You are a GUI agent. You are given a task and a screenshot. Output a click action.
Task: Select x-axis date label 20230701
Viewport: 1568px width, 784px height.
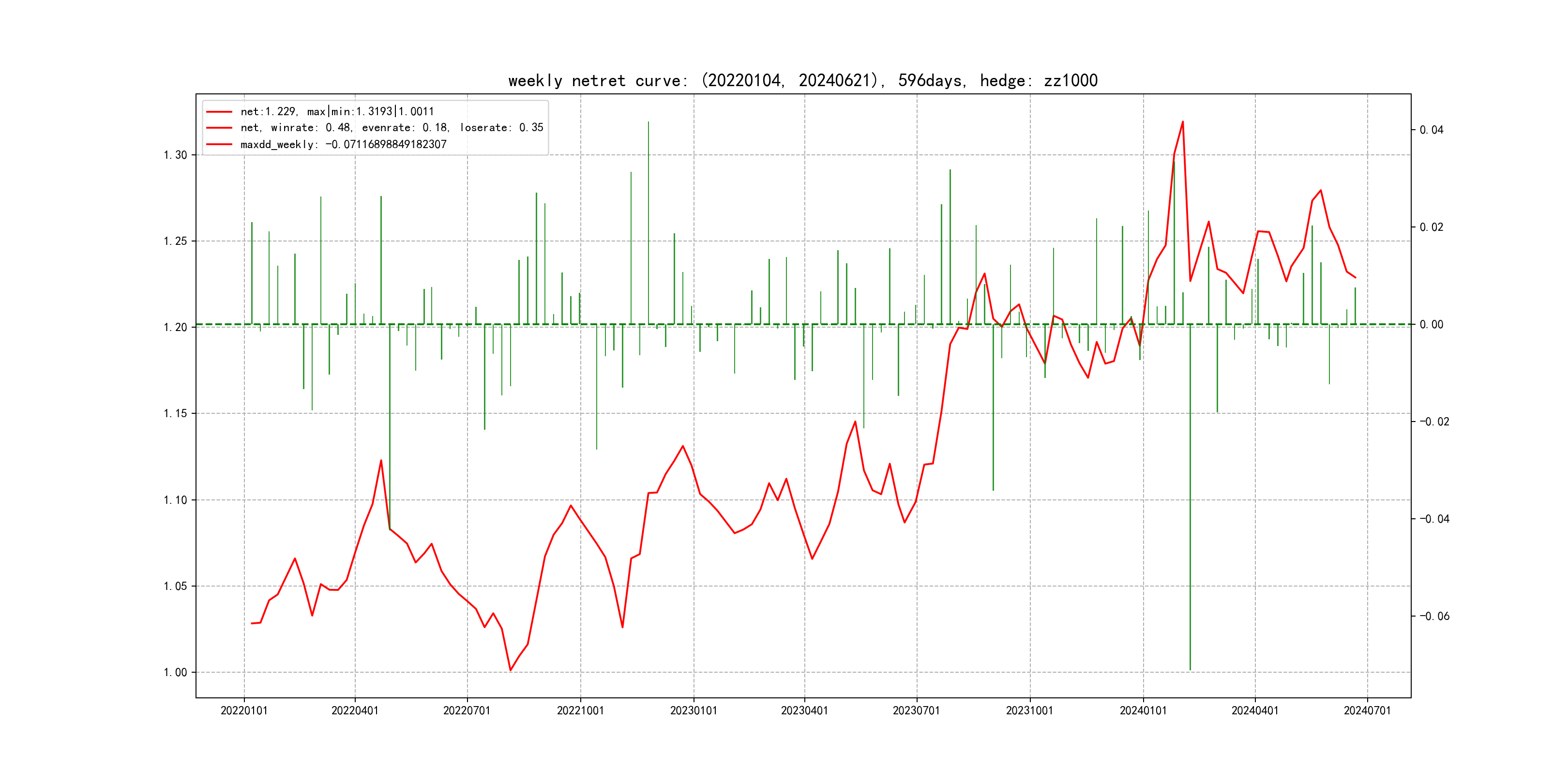pos(916,711)
